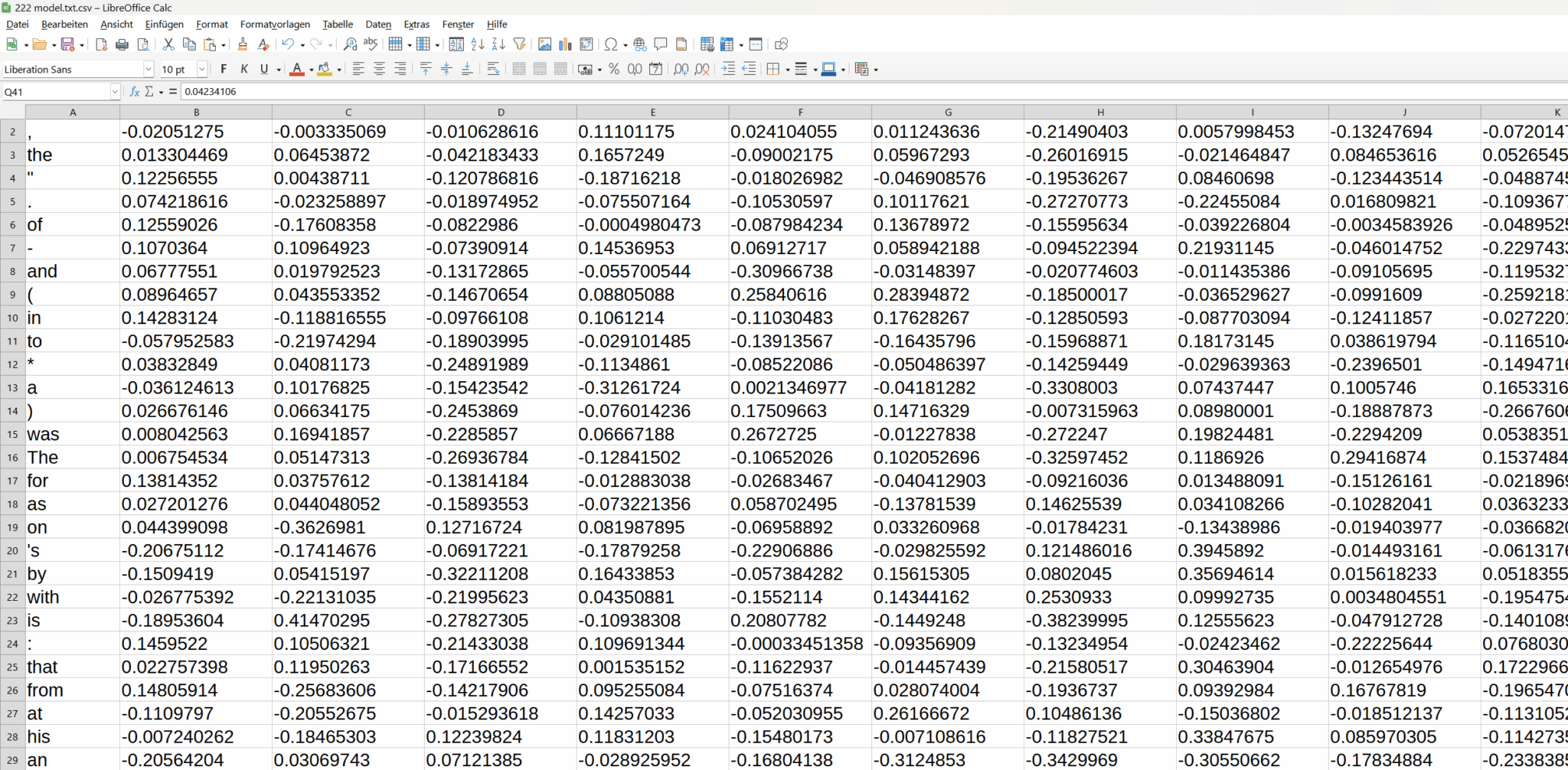The width and height of the screenshot is (1568, 770).
Task: Insert image via the toolbar icon
Action: pyautogui.click(x=545, y=44)
